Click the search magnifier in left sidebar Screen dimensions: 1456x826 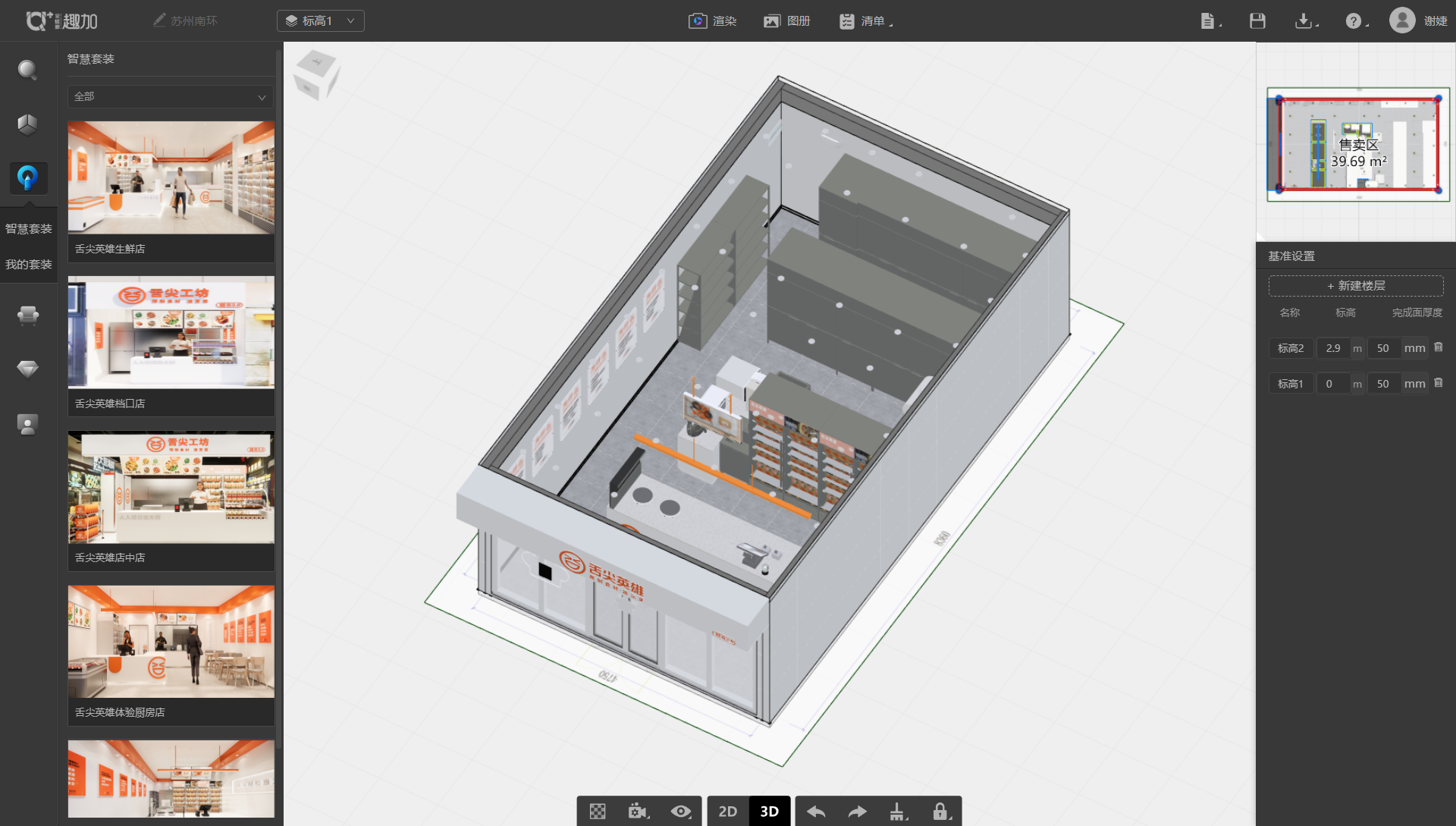[x=28, y=71]
